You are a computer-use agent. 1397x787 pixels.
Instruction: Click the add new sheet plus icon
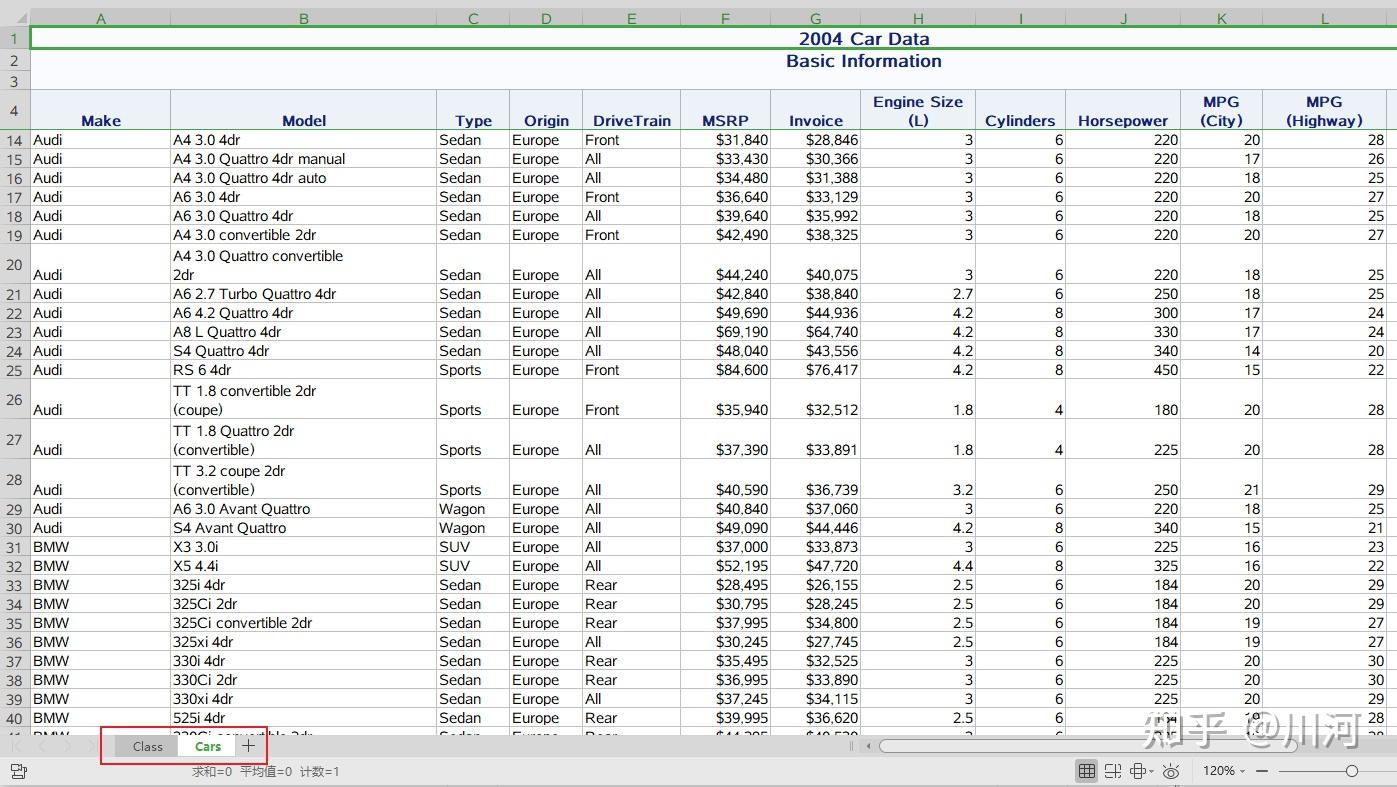click(x=248, y=746)
